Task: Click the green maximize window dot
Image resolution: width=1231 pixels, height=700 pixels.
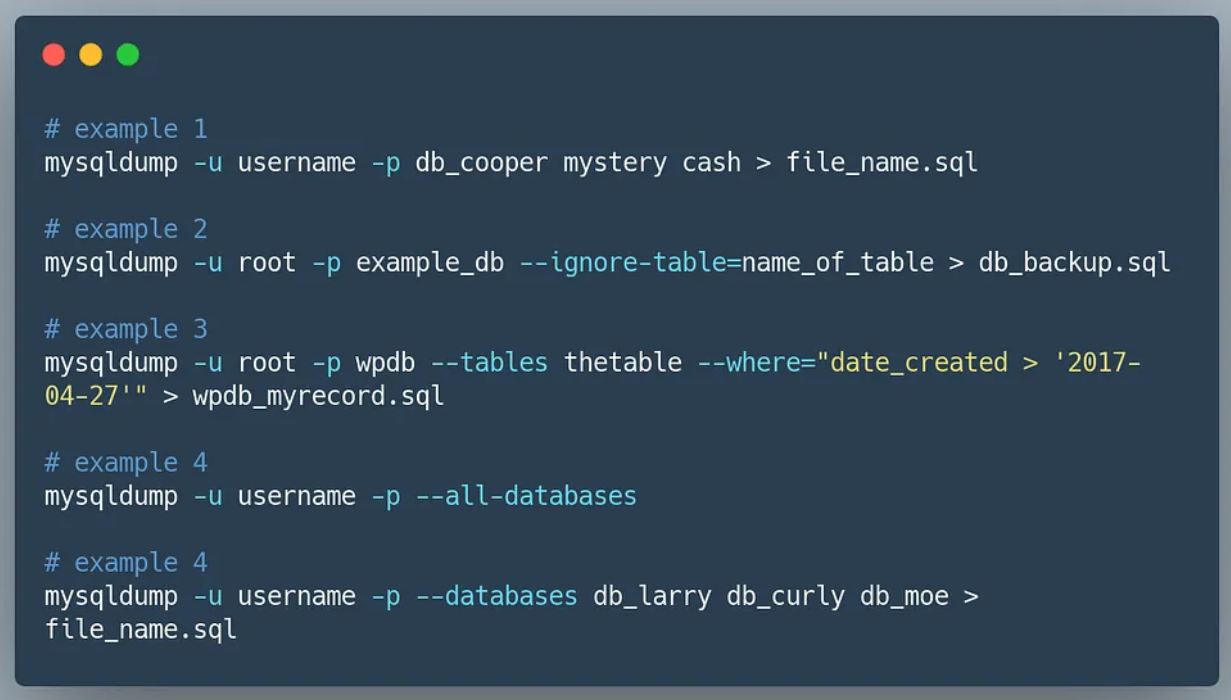Action: point(128,55)
